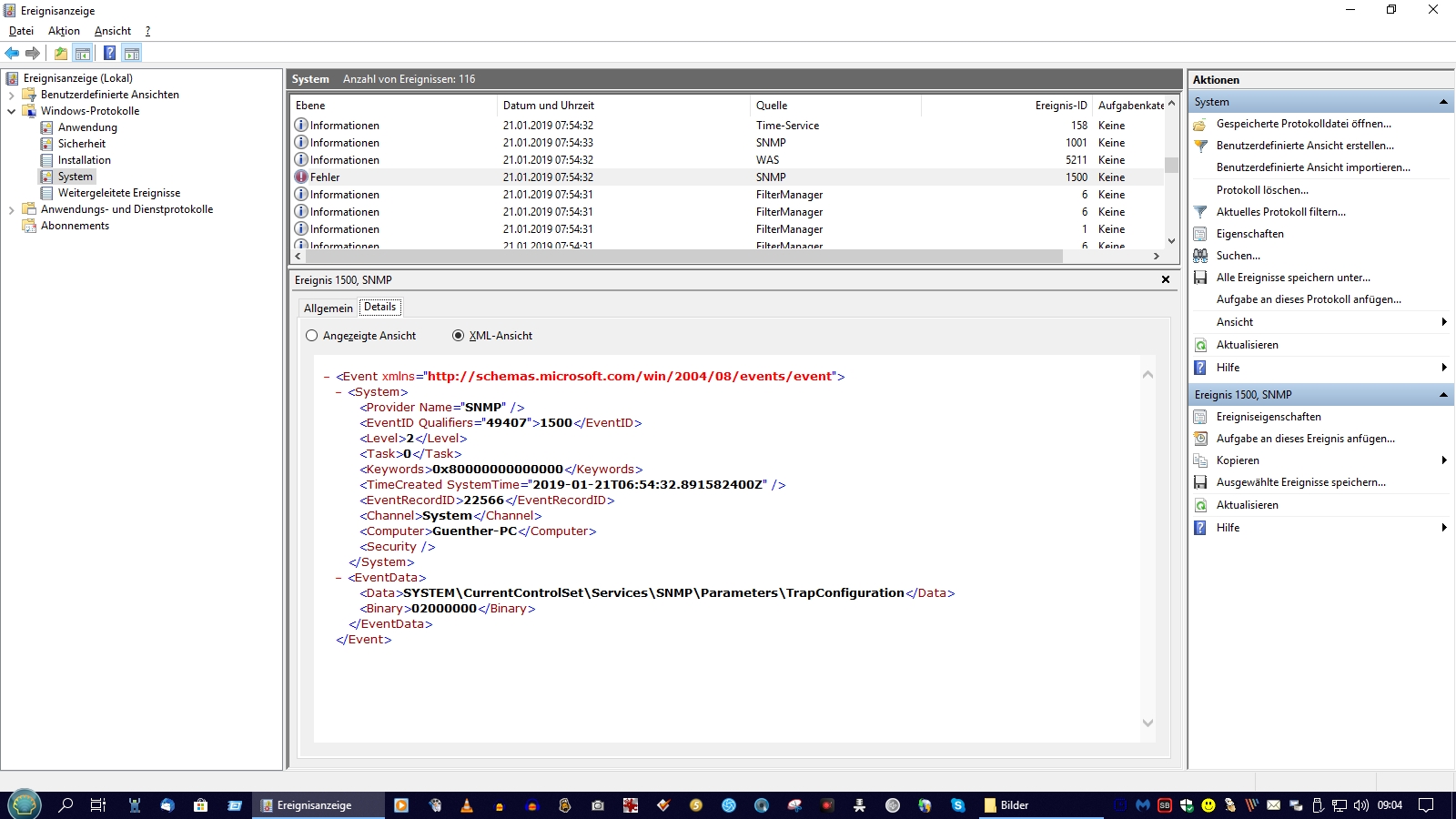Screen dimensions: 1456x819
Task: Click the filter current log funnel icon
Action: (1200, 212)
